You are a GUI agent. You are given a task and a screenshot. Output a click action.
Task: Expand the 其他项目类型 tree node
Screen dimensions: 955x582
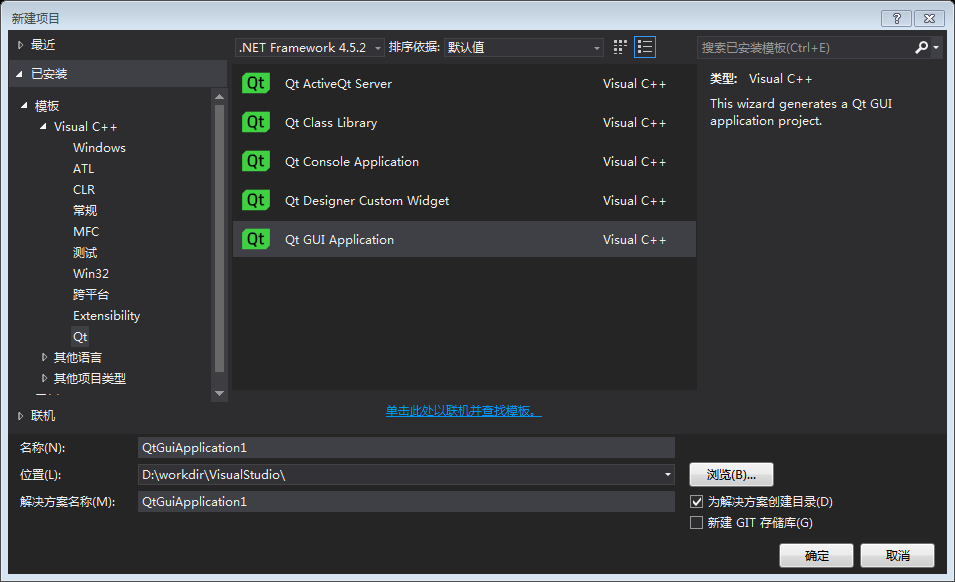point(44,379)
